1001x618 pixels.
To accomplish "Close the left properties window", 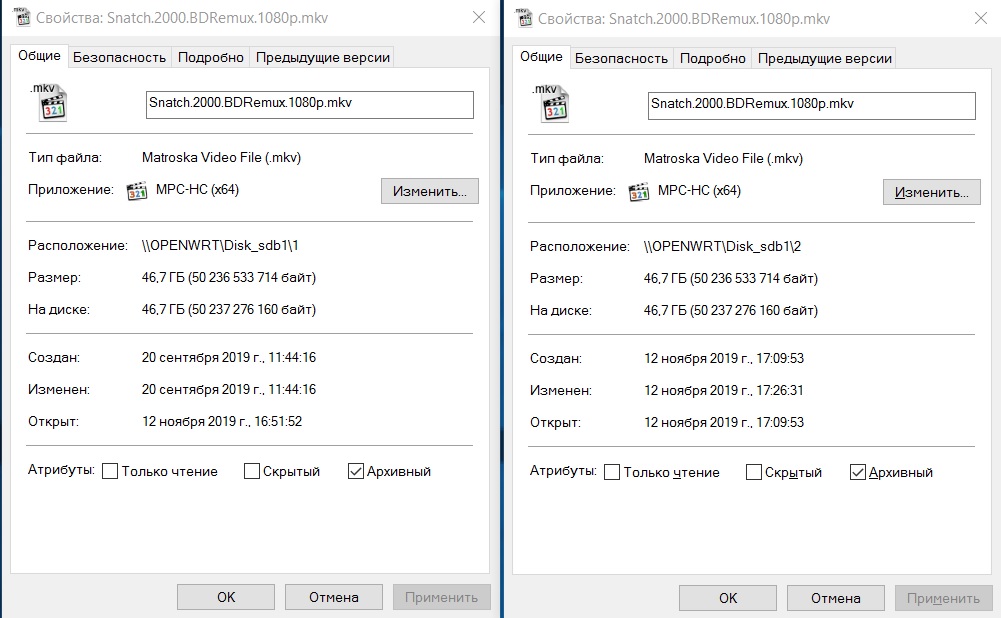I will click(x=479, y=17).
